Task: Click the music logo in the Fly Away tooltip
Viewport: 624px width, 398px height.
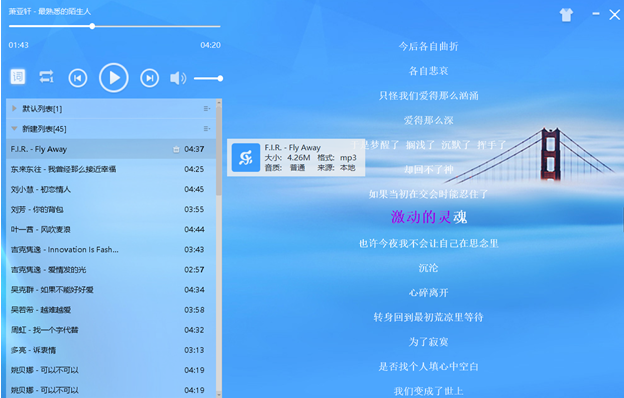Action: tap(246, 158)
